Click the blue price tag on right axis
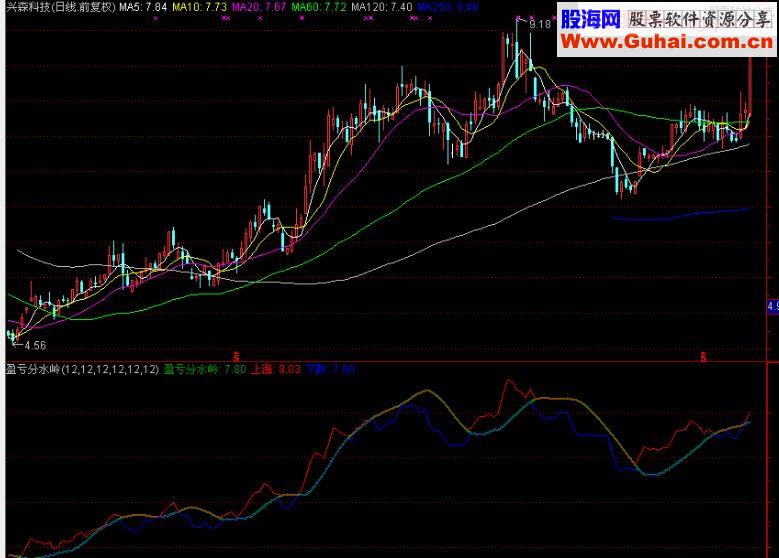This screenshot has width=779, height=558. point(773,306)
